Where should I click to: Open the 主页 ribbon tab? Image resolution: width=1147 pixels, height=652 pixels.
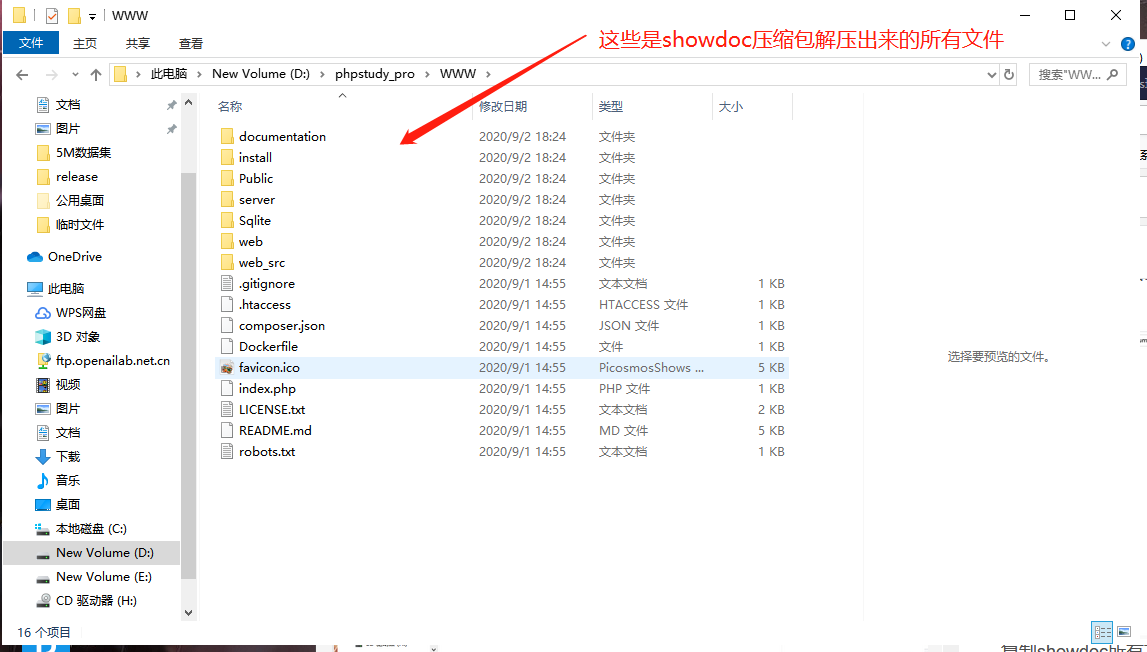(85, 43)
